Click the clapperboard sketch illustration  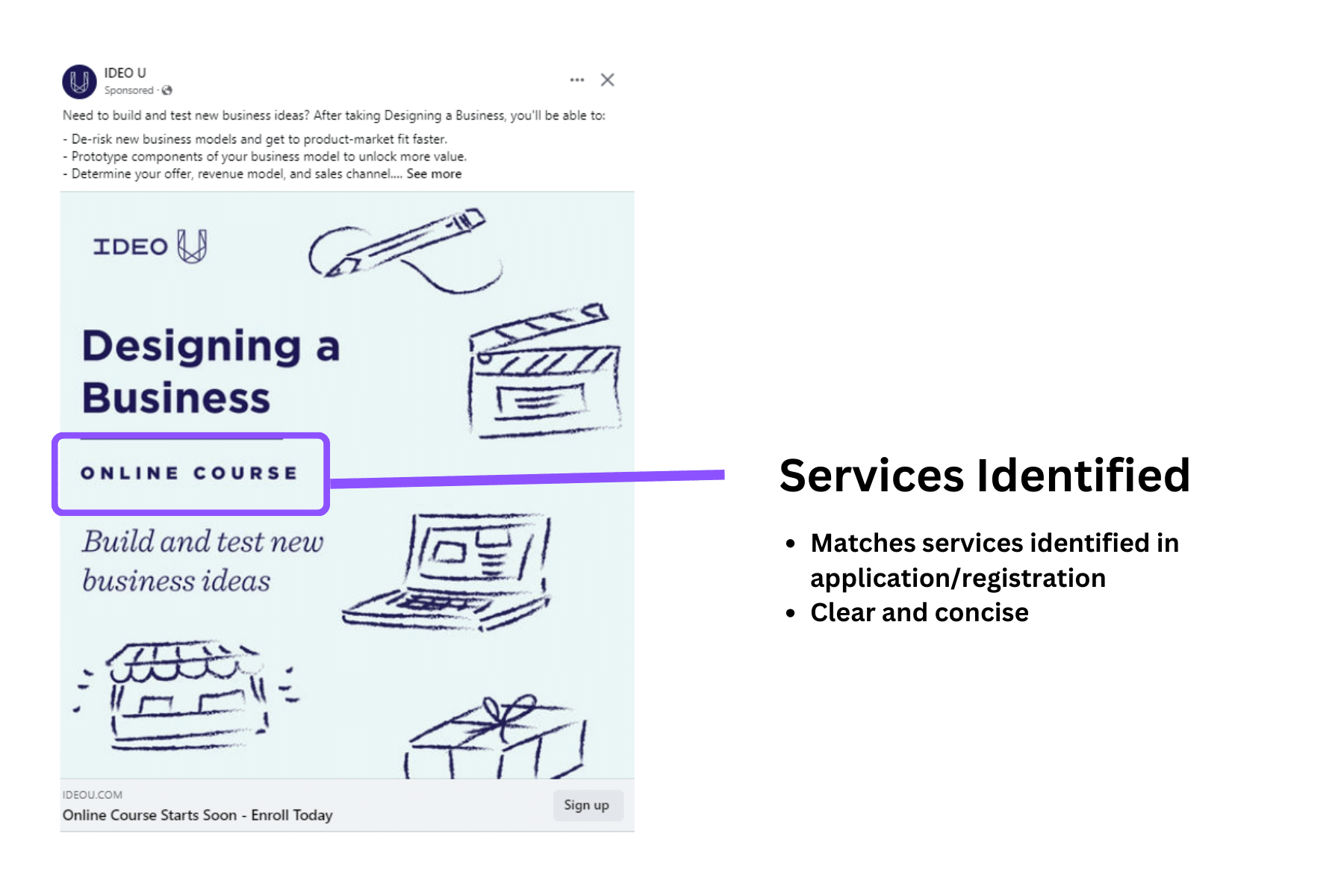[544, 371]
